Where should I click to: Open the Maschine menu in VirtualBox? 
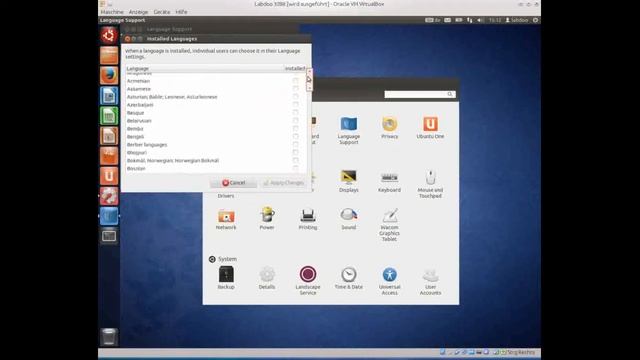(x=112, y=12)
